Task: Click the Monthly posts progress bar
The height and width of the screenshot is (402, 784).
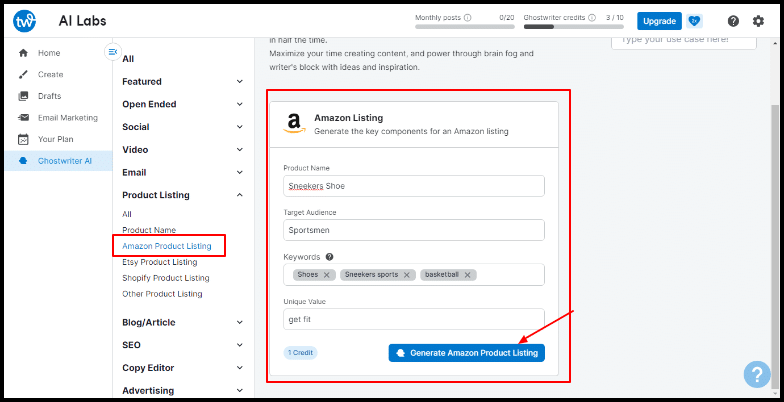Action: point(464,26)
